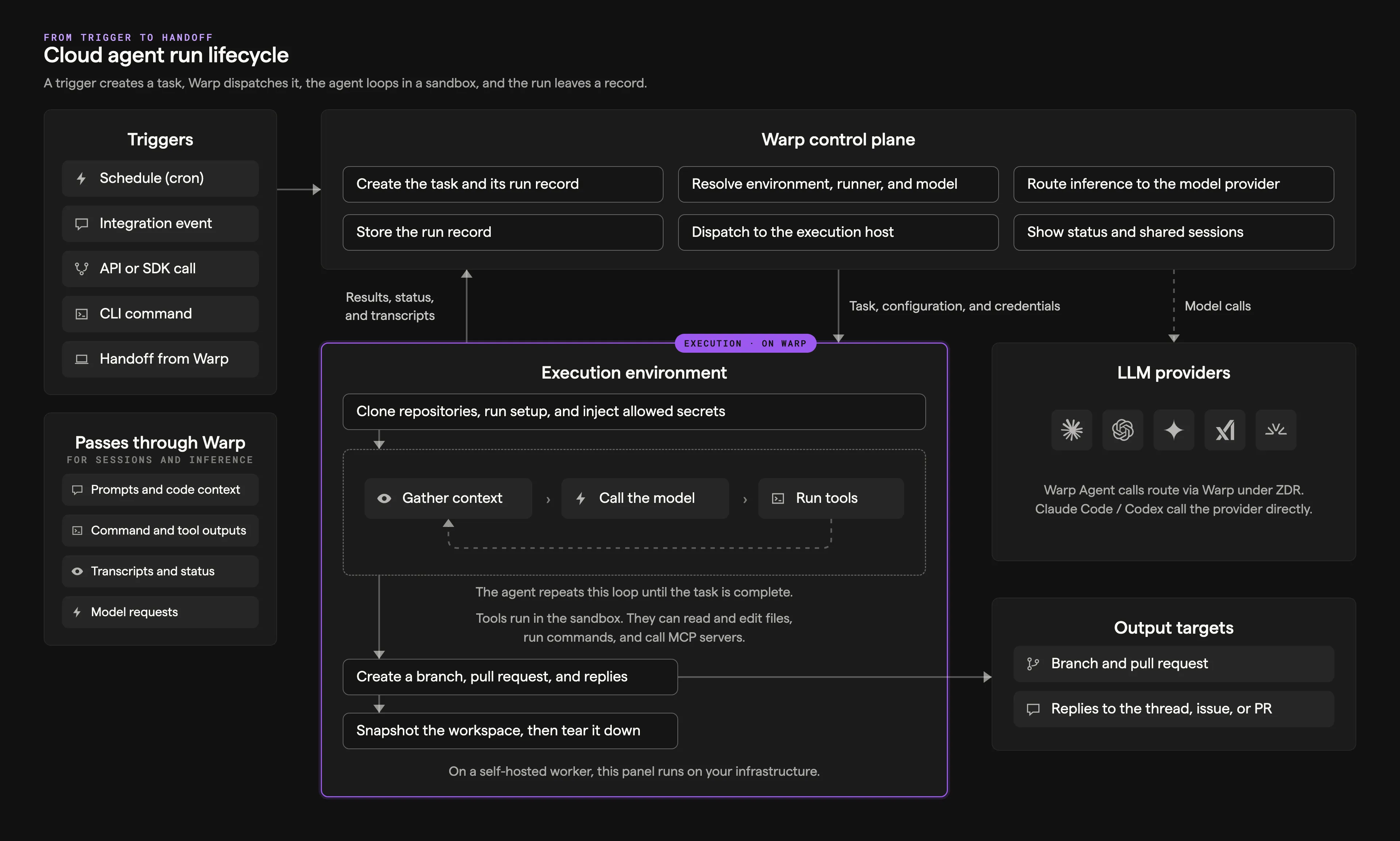Image resolution: width=1400 pixels, height=841 pixels.
Task: Click the Warp control plane heading
Action: tap(838, 140)
